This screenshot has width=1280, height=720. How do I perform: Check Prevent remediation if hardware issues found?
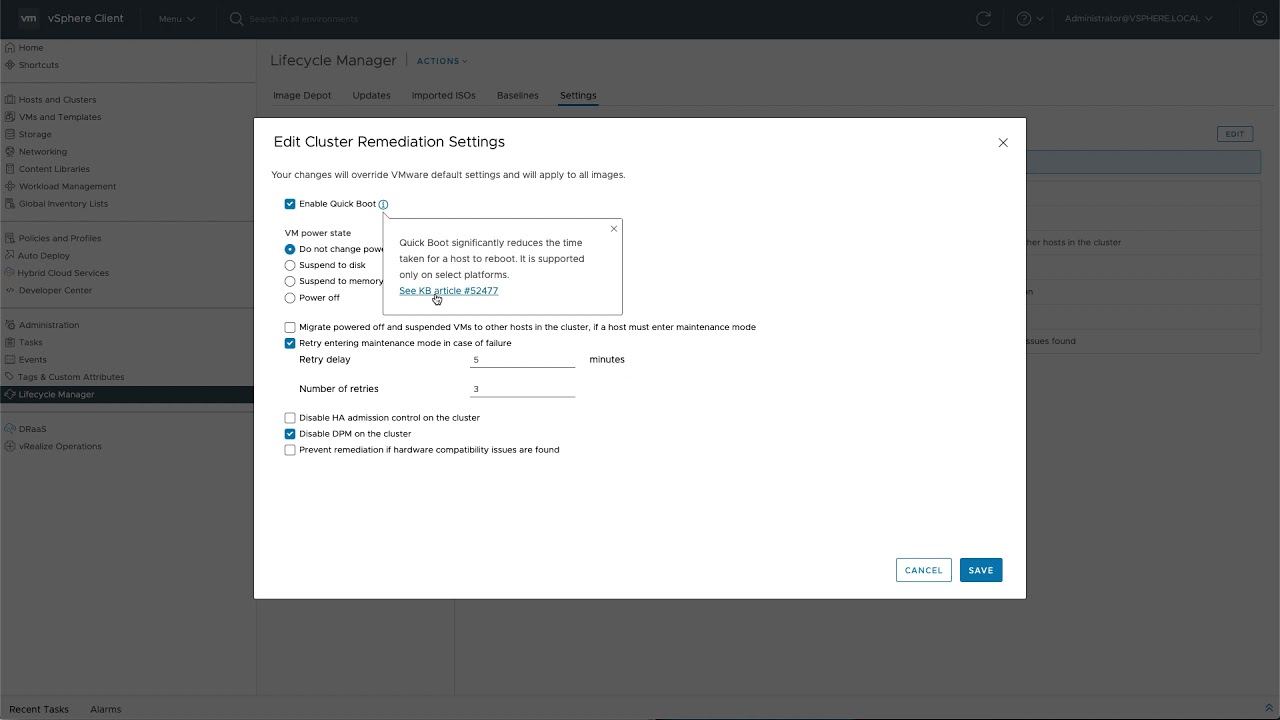pos(290,450)
